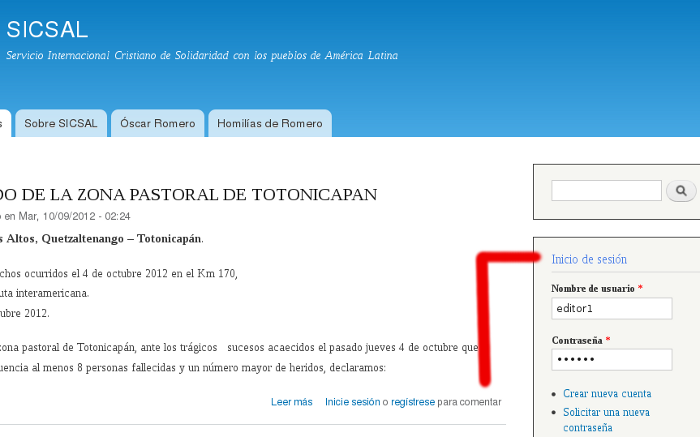Viewport: 700px width, 437px height.
Task: Open the Crear nueva cuenta link
Action: point(606,394)
